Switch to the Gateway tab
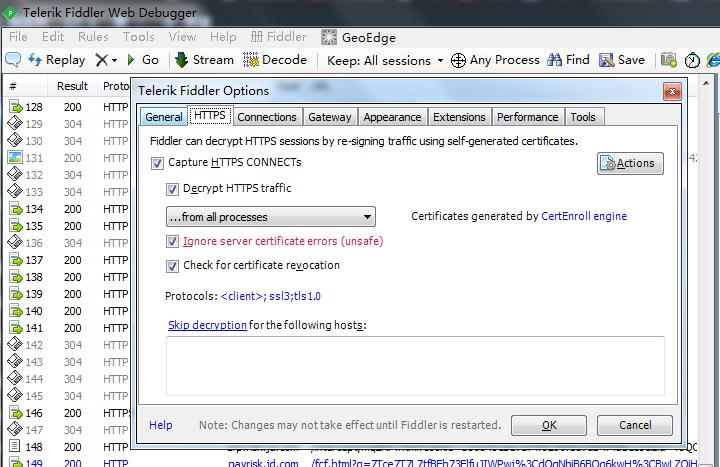The width and height of the screenshot is (720, 467). click(x=330, y=117)
